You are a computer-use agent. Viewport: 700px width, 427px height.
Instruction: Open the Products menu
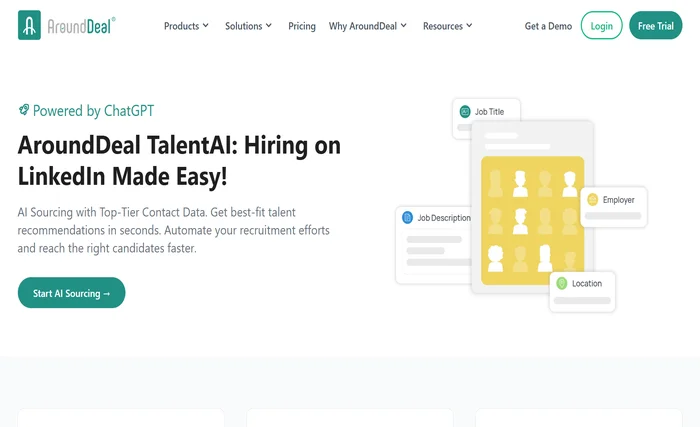(186, 26)
